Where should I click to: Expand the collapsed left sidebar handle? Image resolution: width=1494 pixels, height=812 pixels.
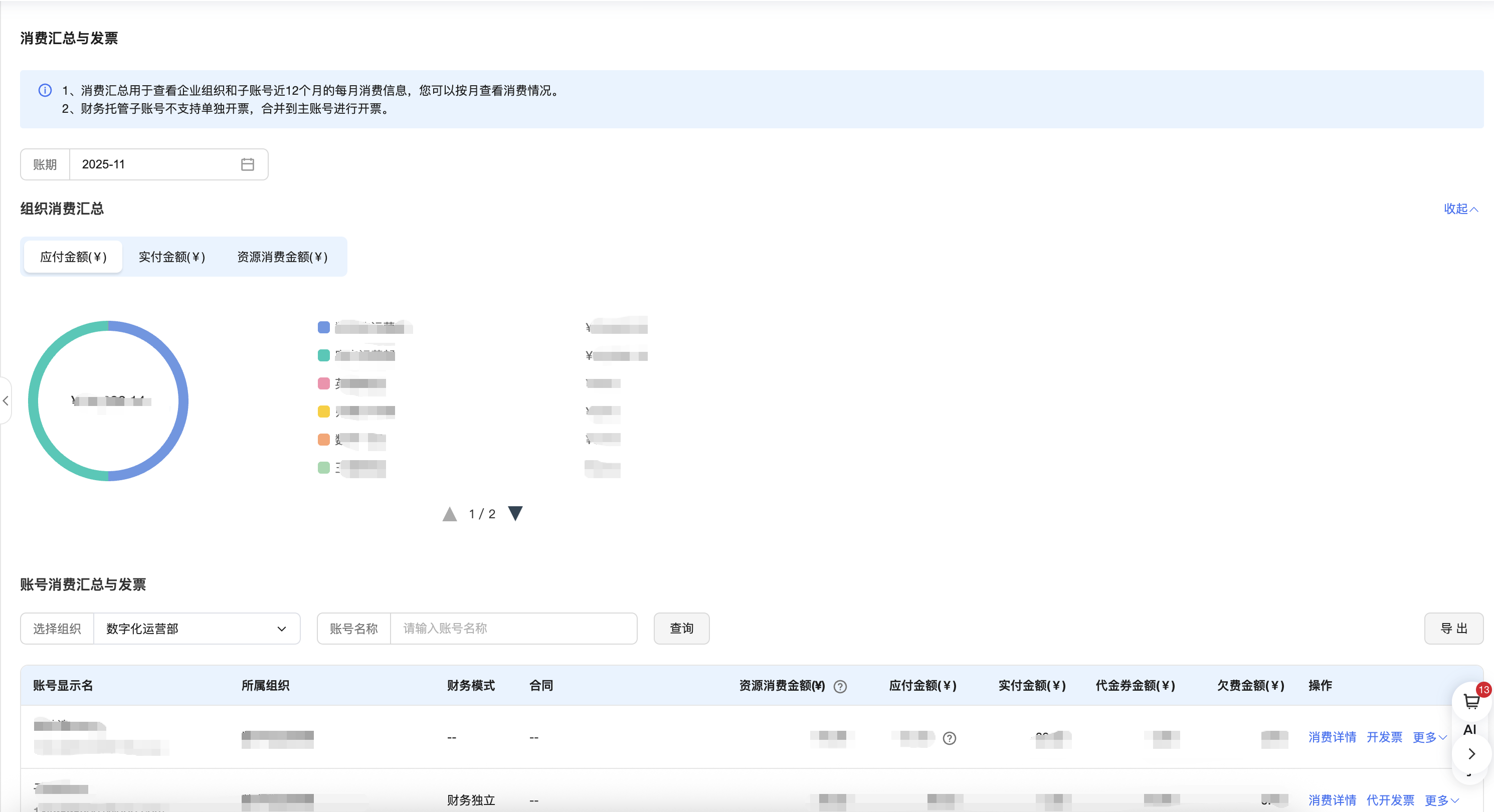5,401
